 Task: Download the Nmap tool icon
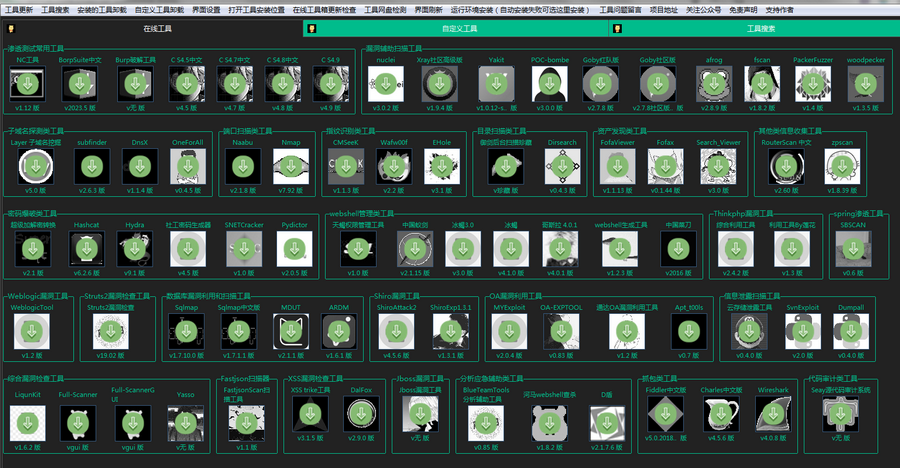pos(291,167)
